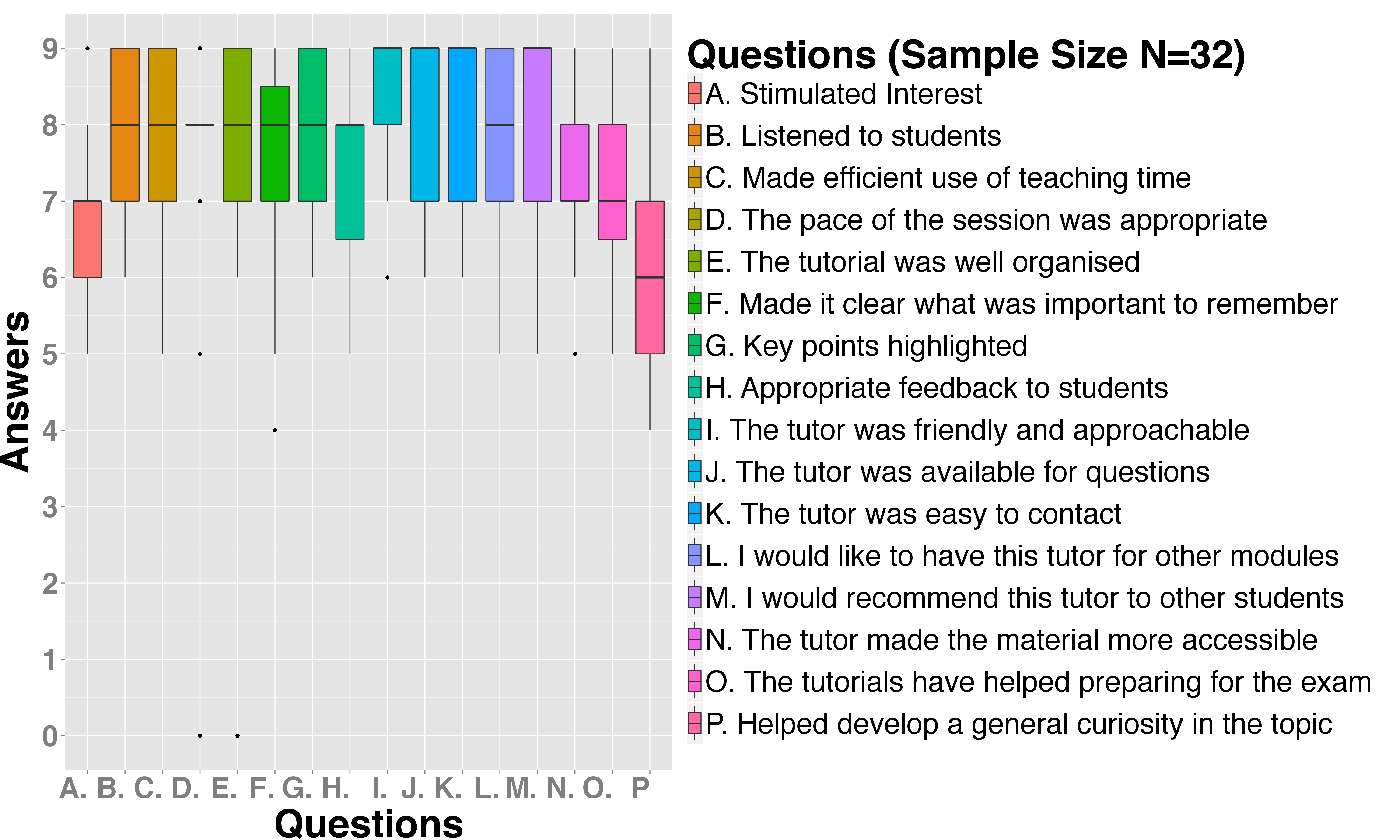1400x840 pixels.
Task: Click the orange Listened to students legend swatch
Action: 694,136
